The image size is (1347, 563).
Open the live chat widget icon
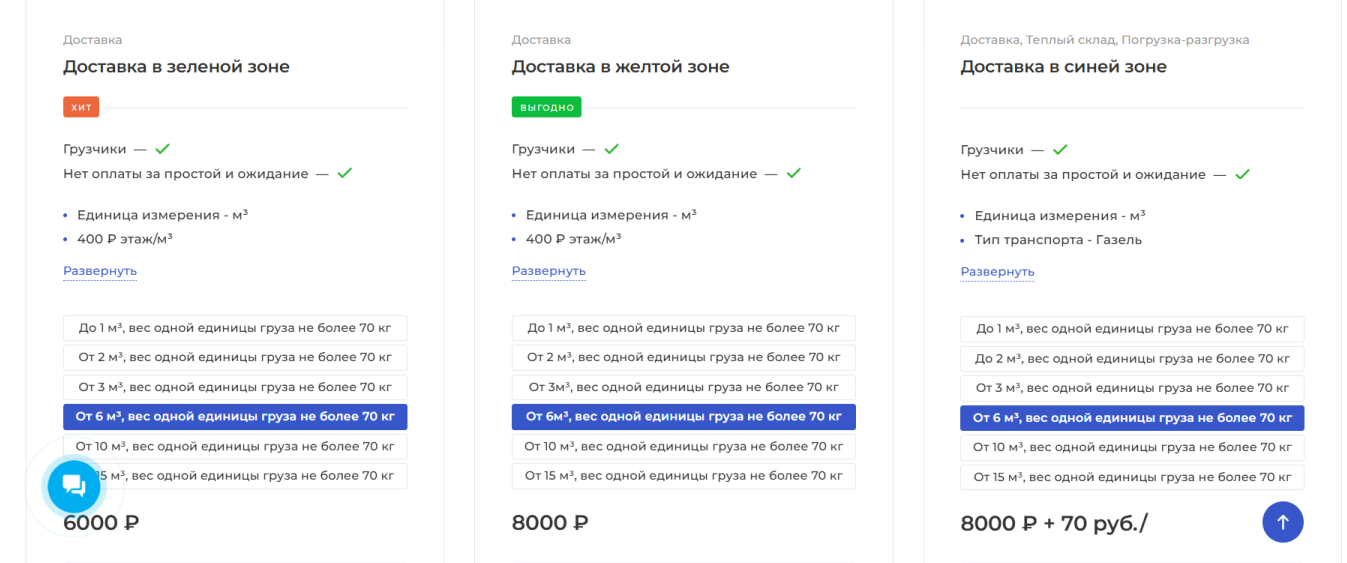tap(74, 487)
